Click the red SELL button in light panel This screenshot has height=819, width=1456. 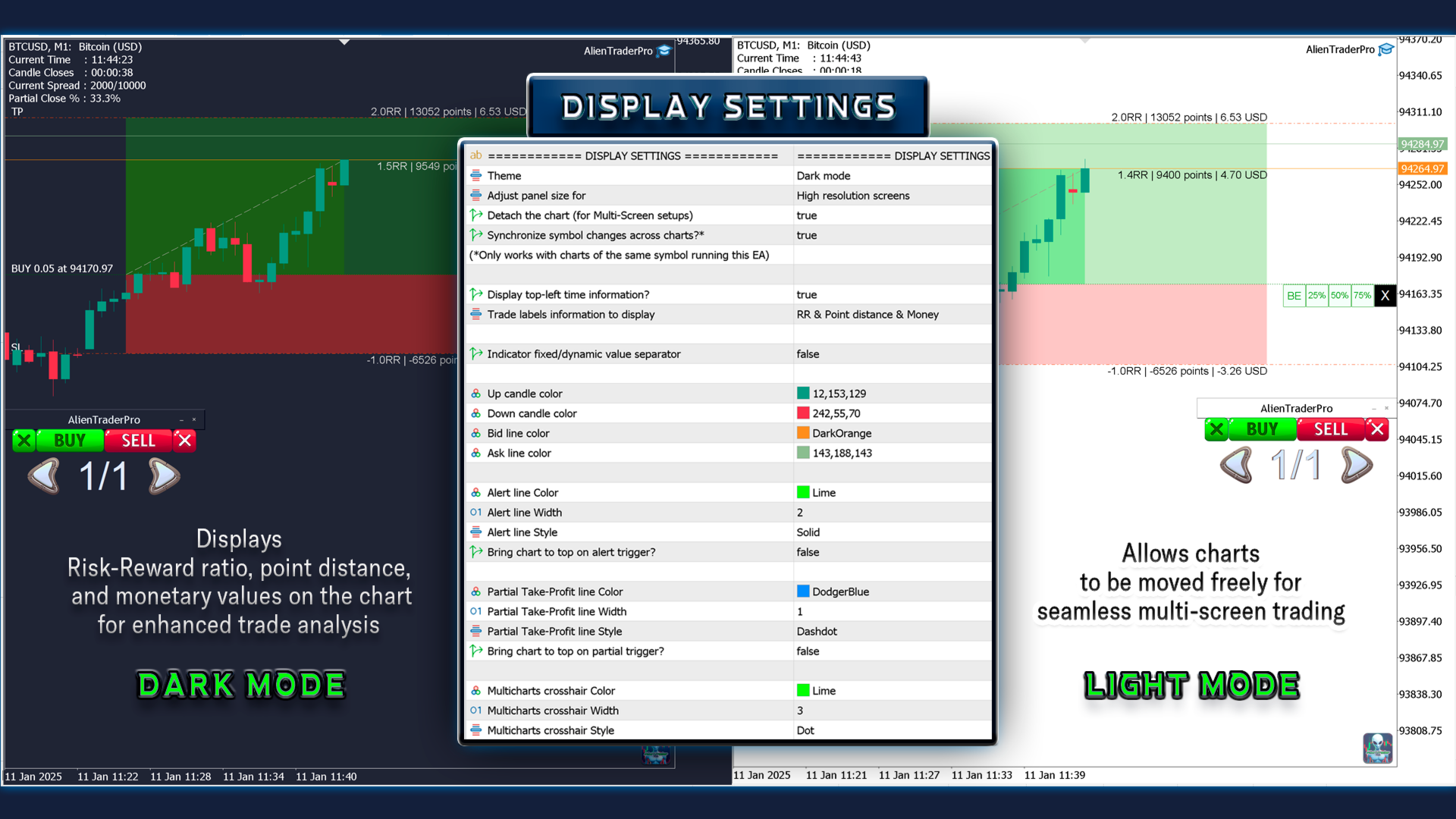click(1331, 429)
